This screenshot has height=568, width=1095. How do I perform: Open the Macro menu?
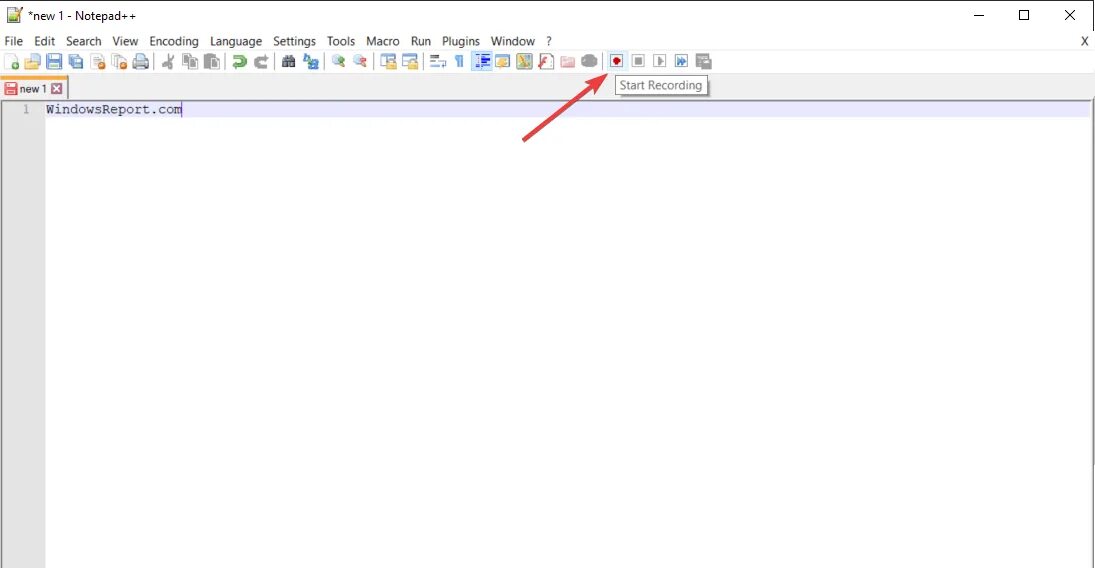click(x=383, y=41)
